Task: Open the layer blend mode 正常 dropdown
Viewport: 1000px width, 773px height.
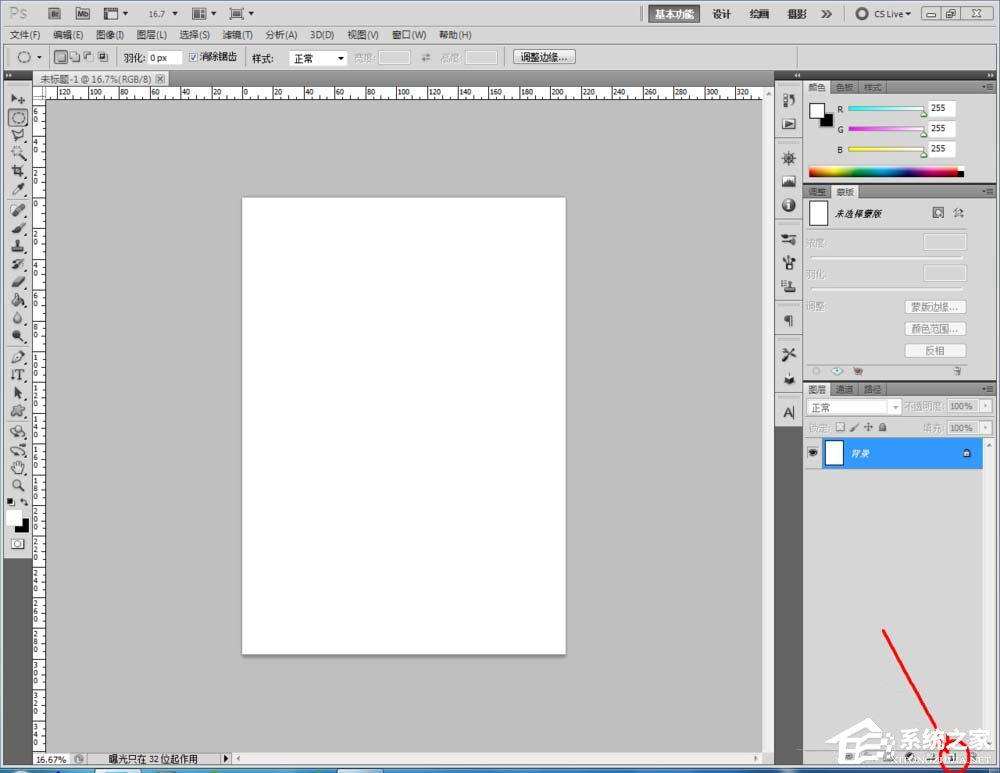Action: click(x=854, y=407)
